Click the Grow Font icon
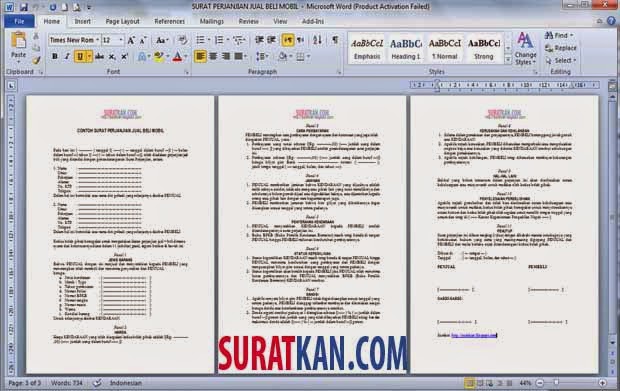The image size is (620, 391). [131, 40]
